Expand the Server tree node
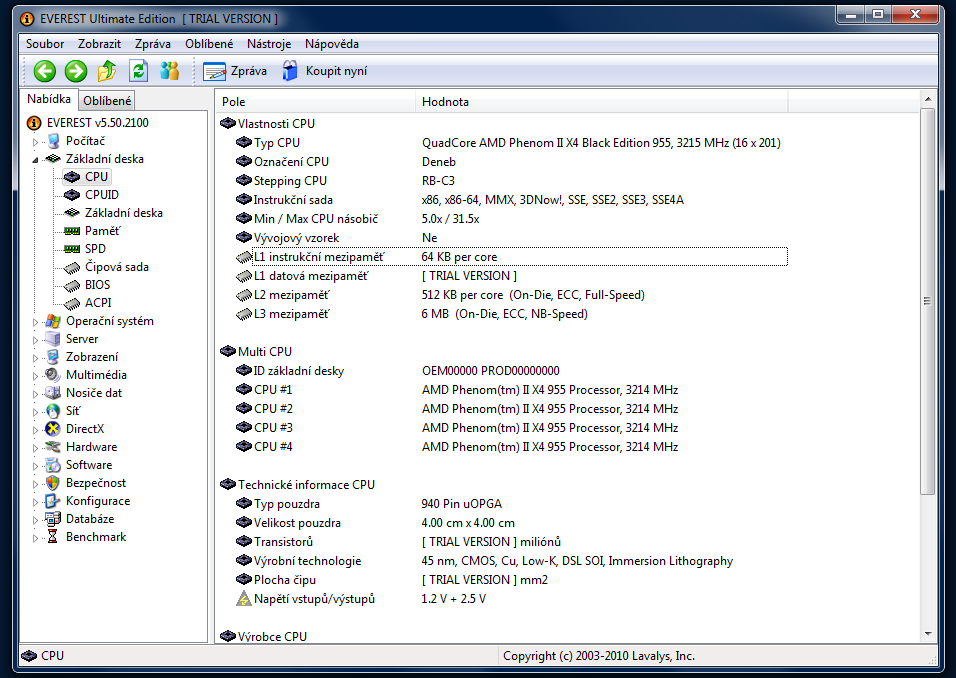Screen dimensions: 956x678 point(35,340)
